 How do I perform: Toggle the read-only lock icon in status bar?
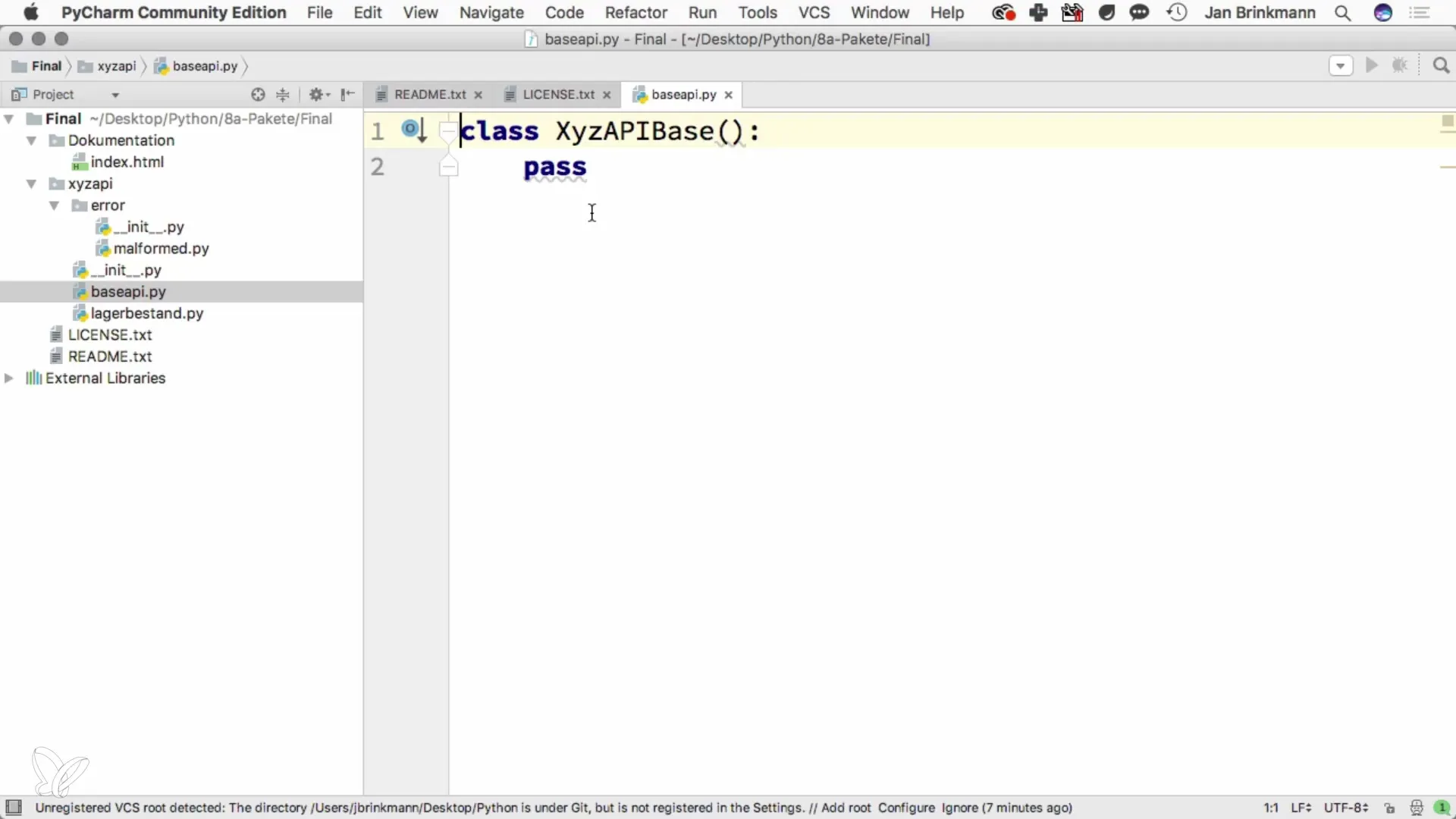pyautogui.click(x=1389, y=808)
